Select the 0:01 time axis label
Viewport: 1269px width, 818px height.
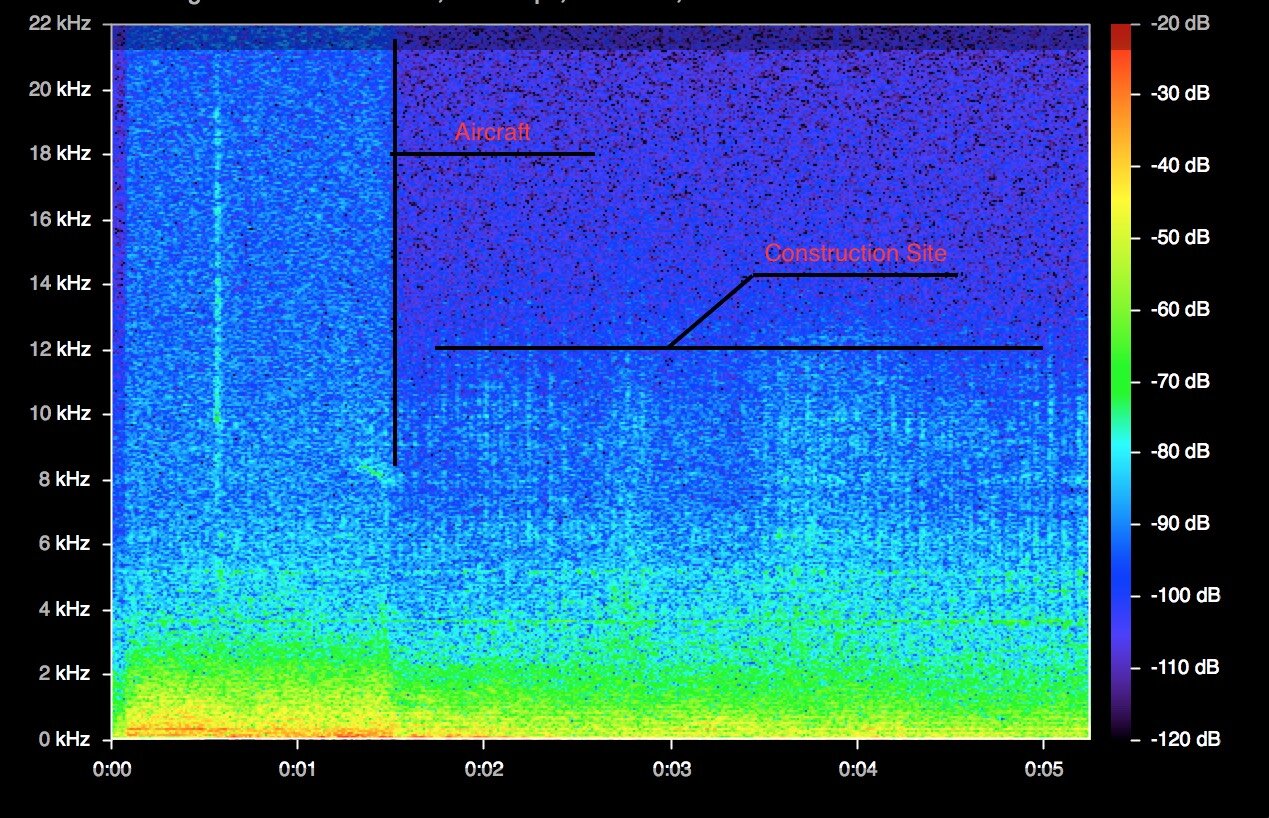pos(297,770)
